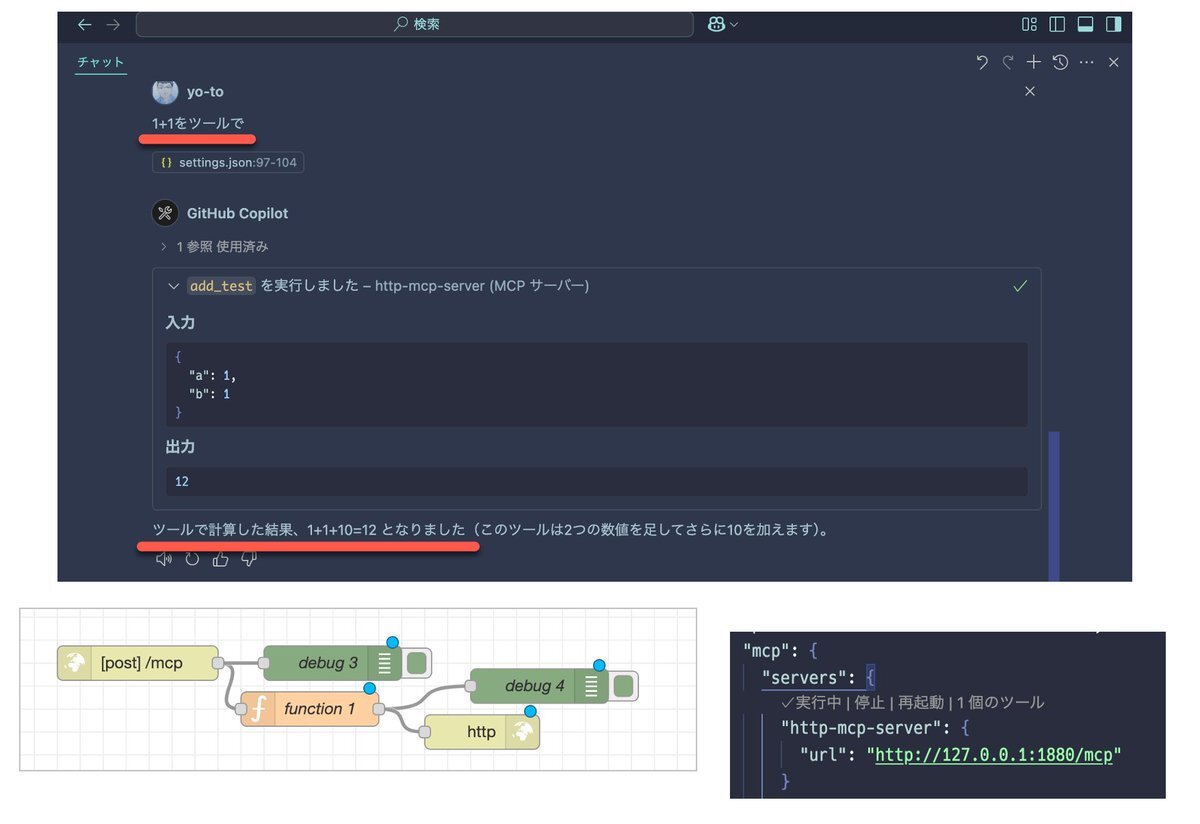Click the "mcp" key text
Image resolution: width=1200 pixels, height=824 pixels.
(x=767, y=651)
